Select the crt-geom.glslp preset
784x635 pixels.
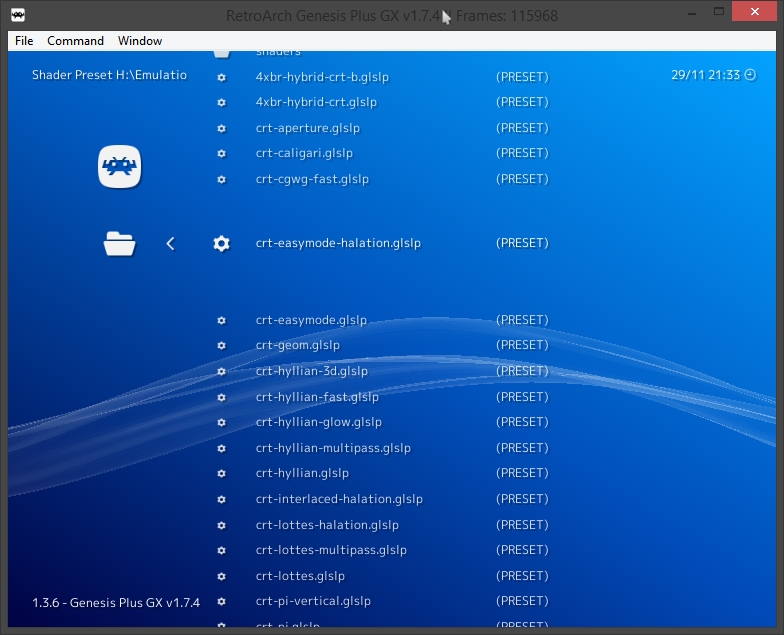[298, 345]
